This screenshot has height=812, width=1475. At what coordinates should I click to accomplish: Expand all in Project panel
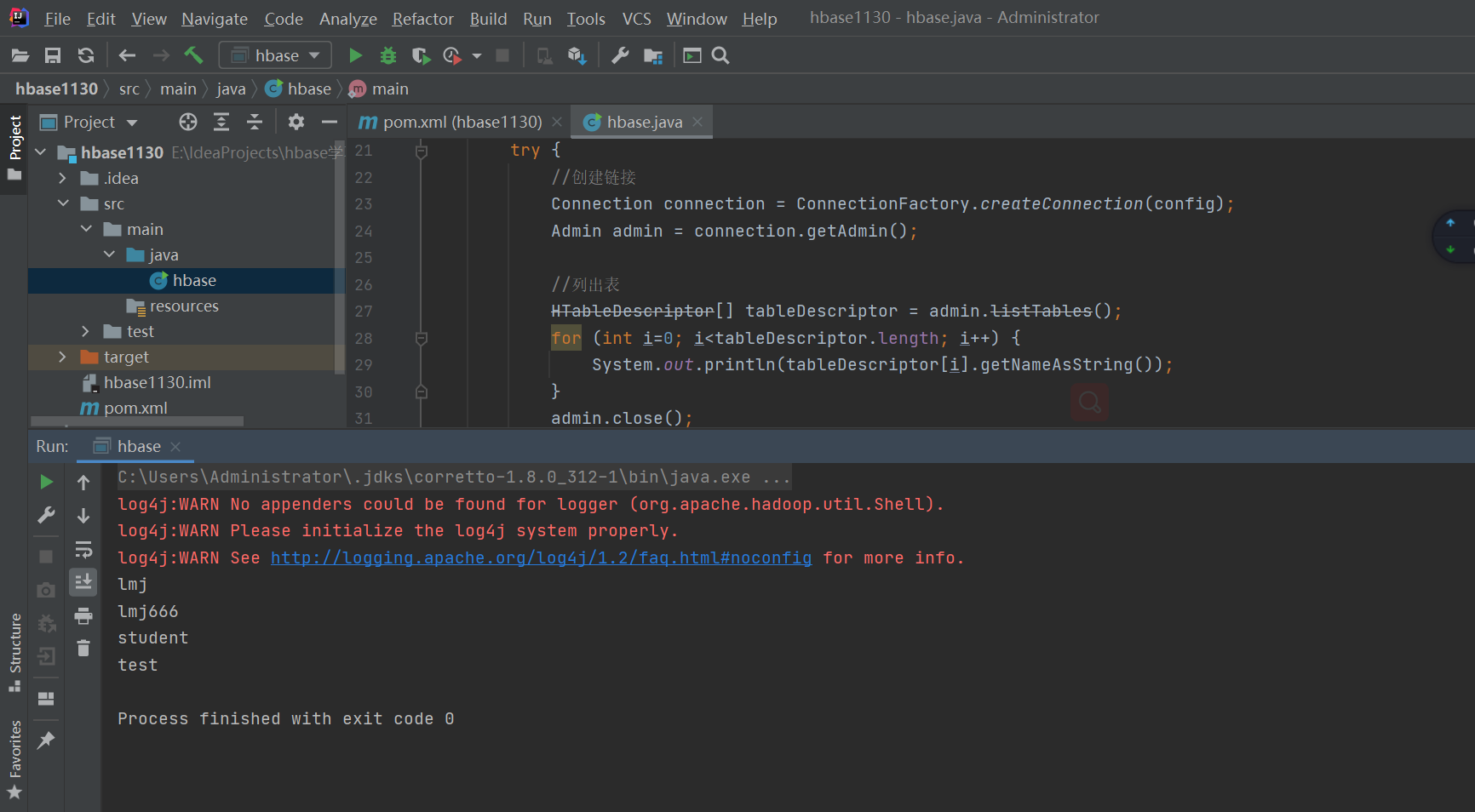tap(221, 122)
